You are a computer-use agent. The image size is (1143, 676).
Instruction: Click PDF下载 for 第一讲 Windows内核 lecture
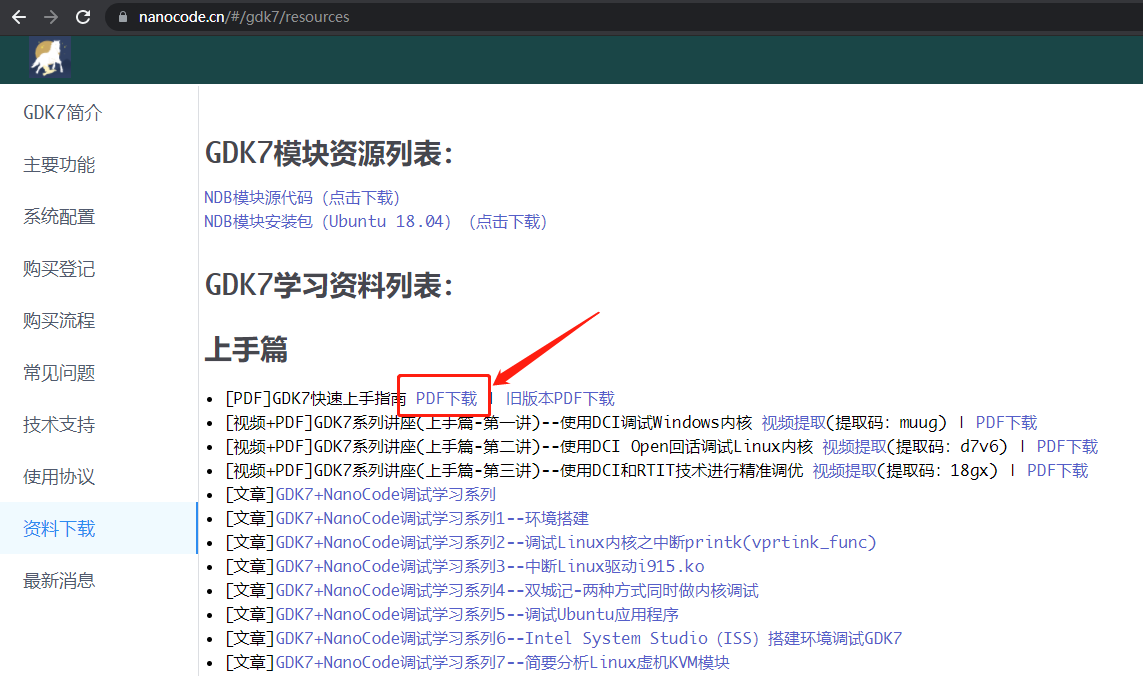click(1006, 423)
